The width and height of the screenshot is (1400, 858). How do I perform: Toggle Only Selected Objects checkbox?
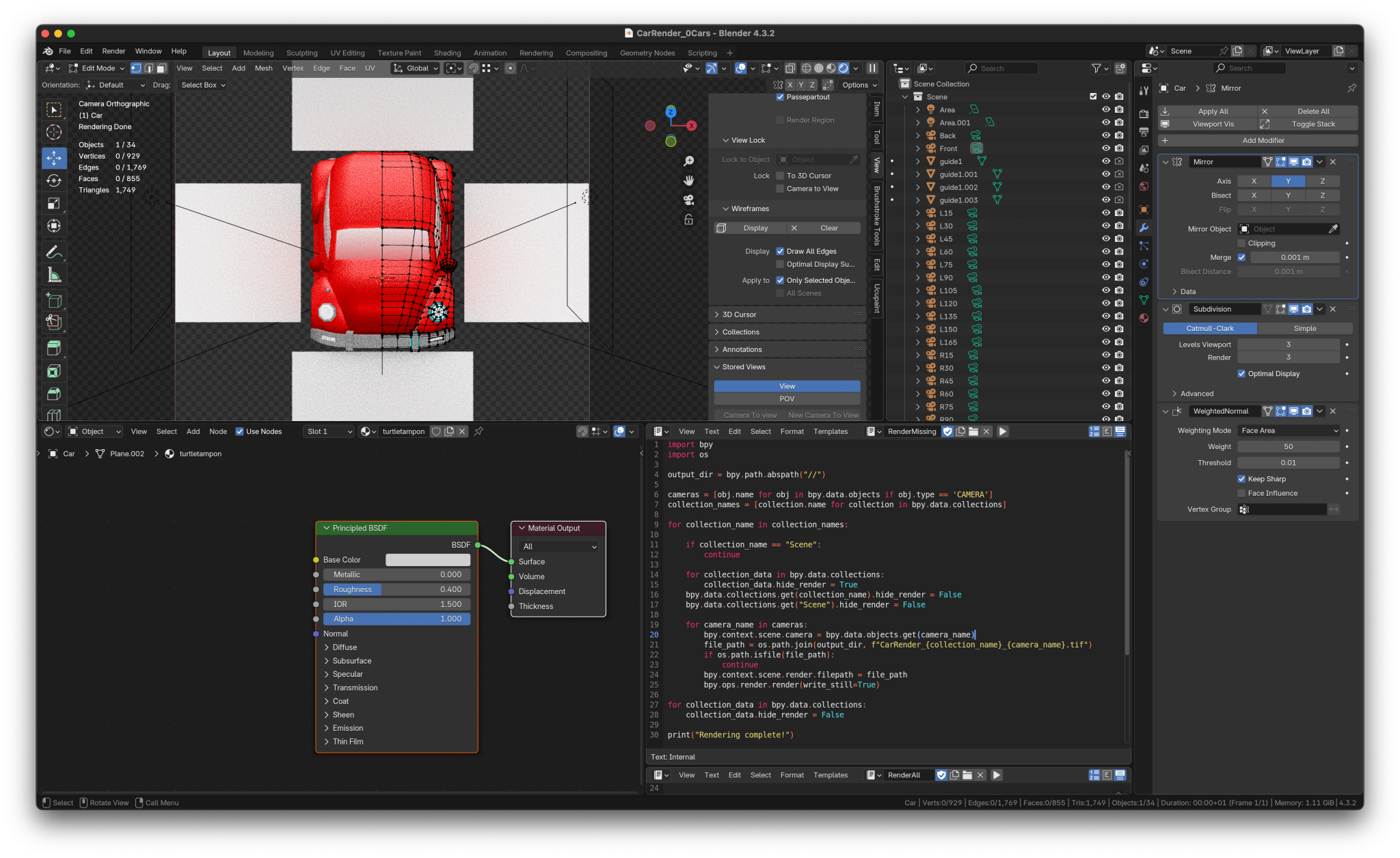coord(780,280)
